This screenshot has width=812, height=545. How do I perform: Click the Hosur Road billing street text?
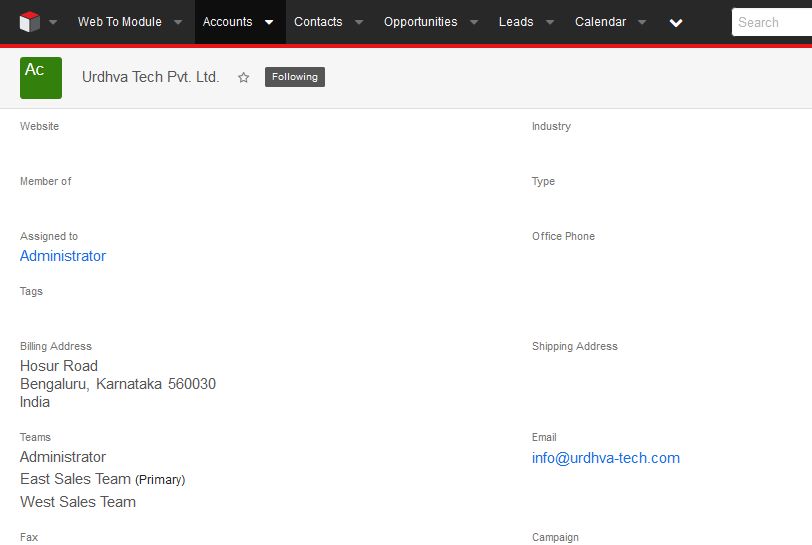pyautogui.click(x=59, y=366)
